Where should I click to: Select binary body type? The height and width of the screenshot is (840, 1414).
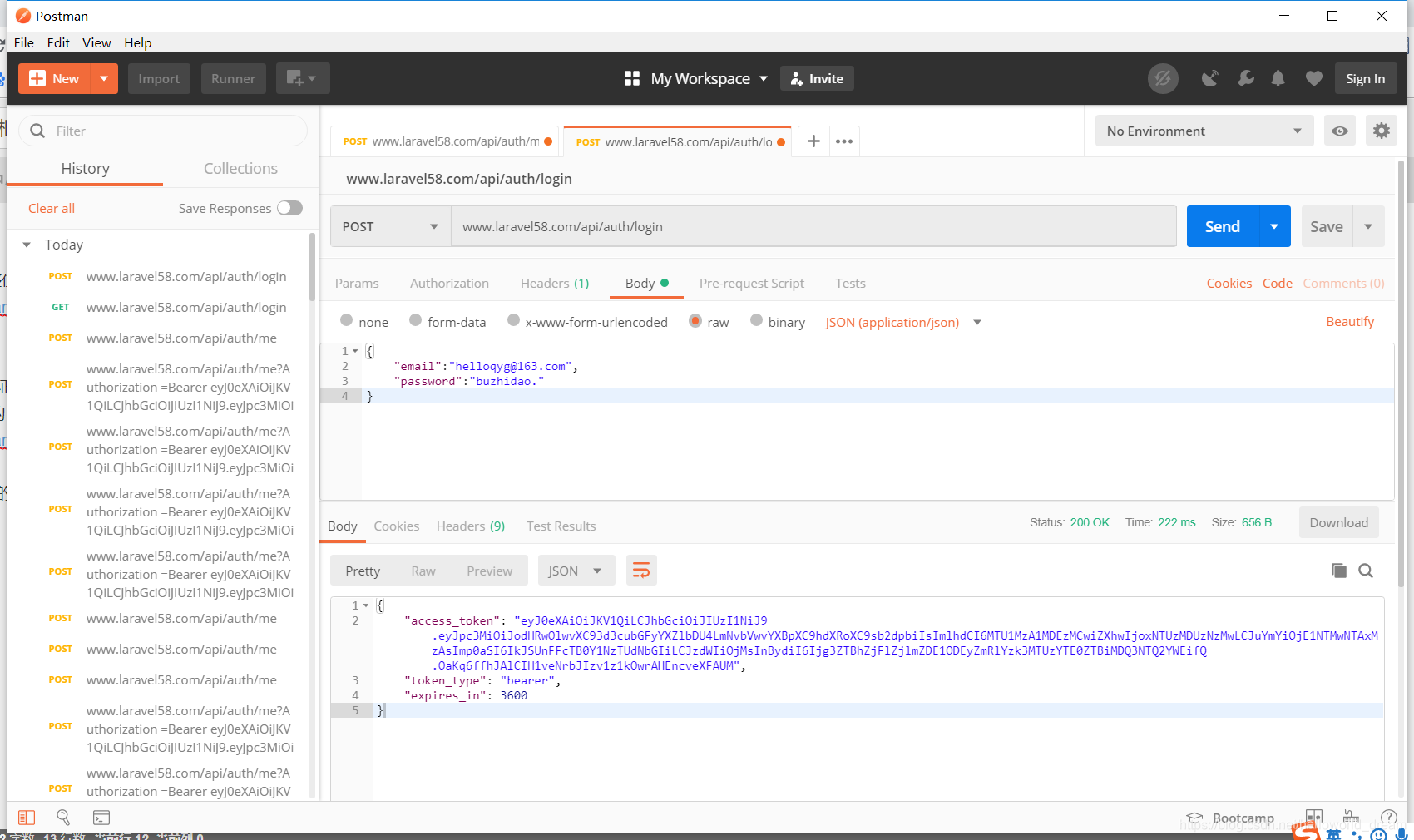point(756,321)
